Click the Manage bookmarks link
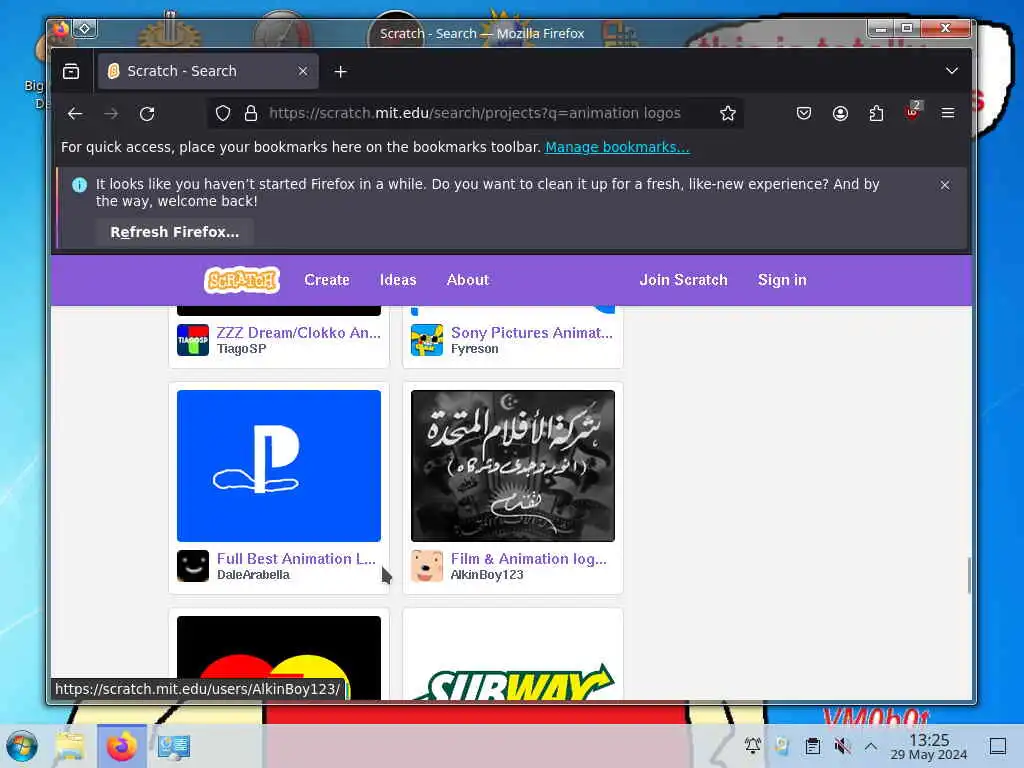 (x=617, y=148)
